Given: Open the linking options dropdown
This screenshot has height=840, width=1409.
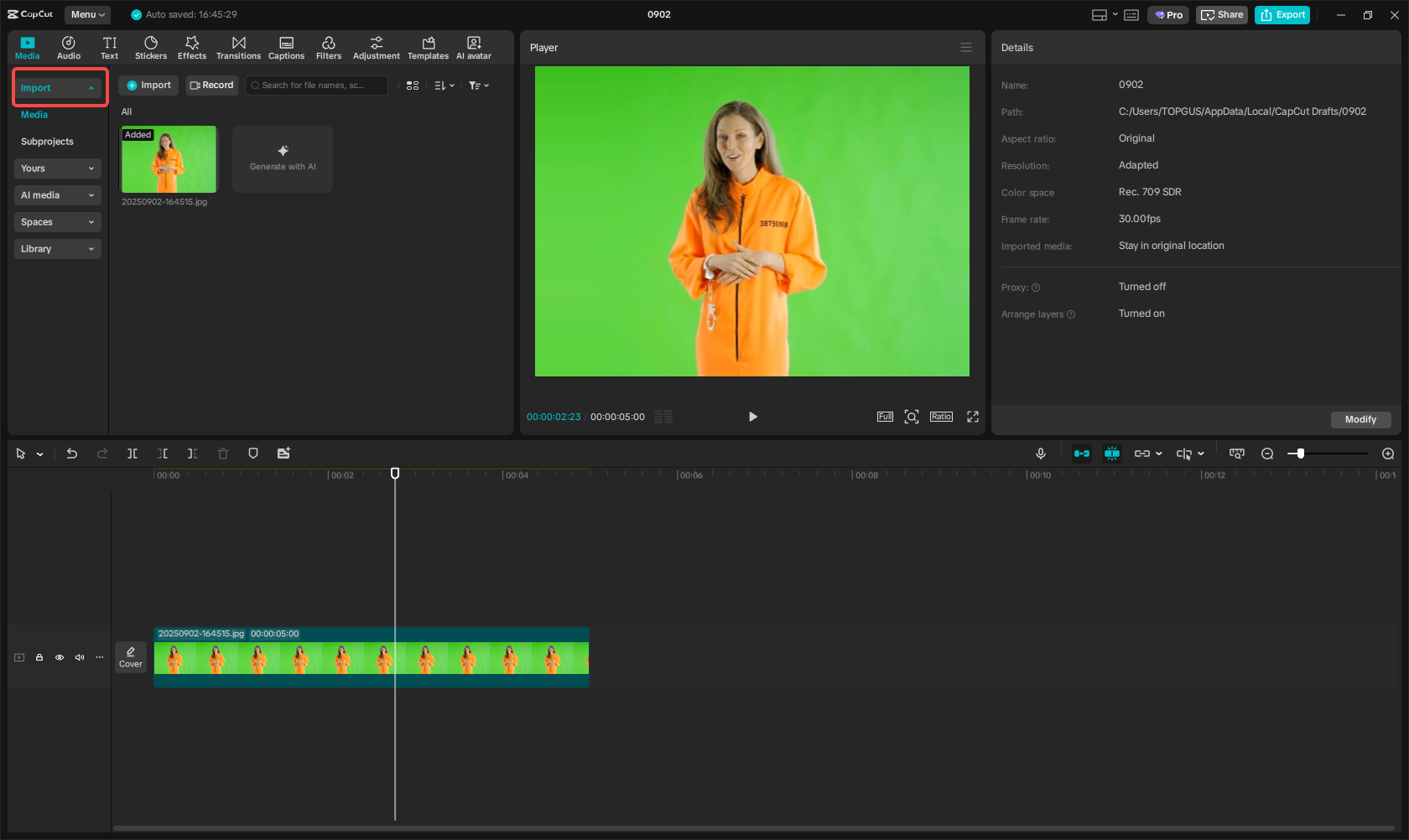Looking at the screenshot, I should click(1148, 453).
